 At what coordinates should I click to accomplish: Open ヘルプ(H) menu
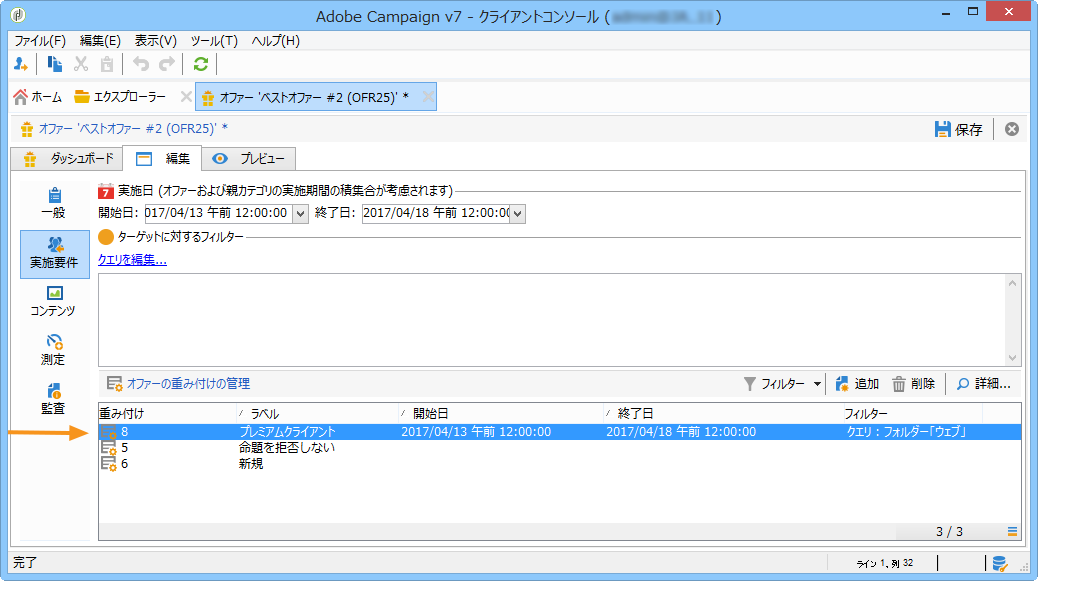click(x=275, y=41)
